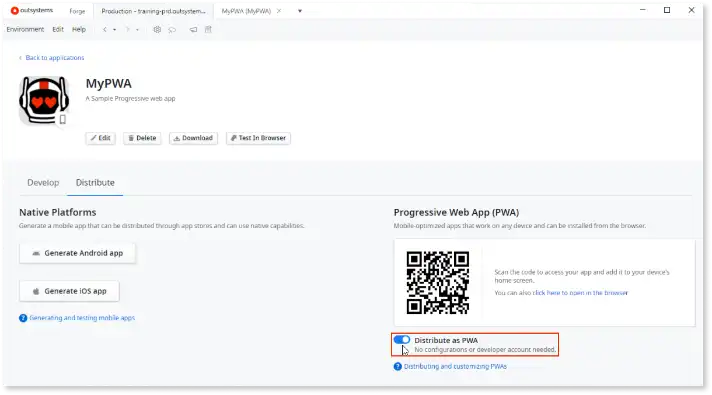Click Generate iOS app button

(69, 291)
